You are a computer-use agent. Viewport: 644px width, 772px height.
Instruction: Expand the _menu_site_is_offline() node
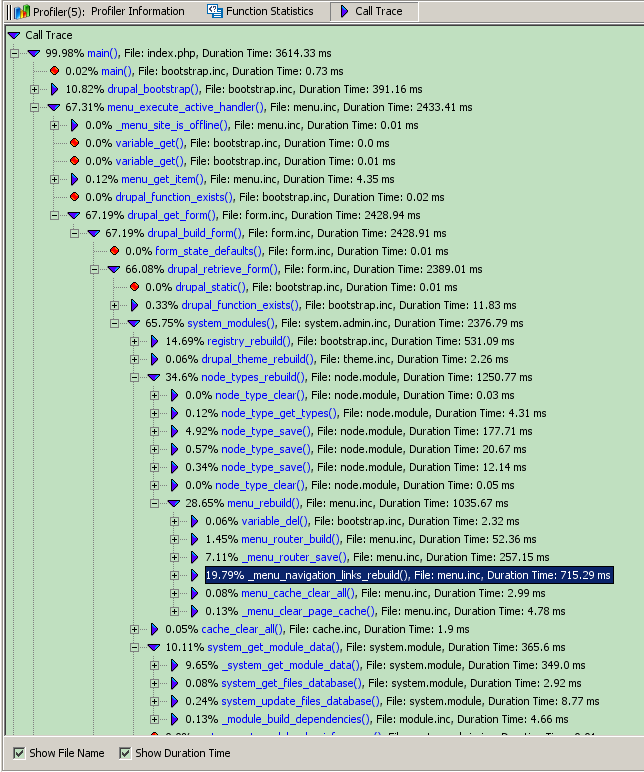click(x=55, y=125)
